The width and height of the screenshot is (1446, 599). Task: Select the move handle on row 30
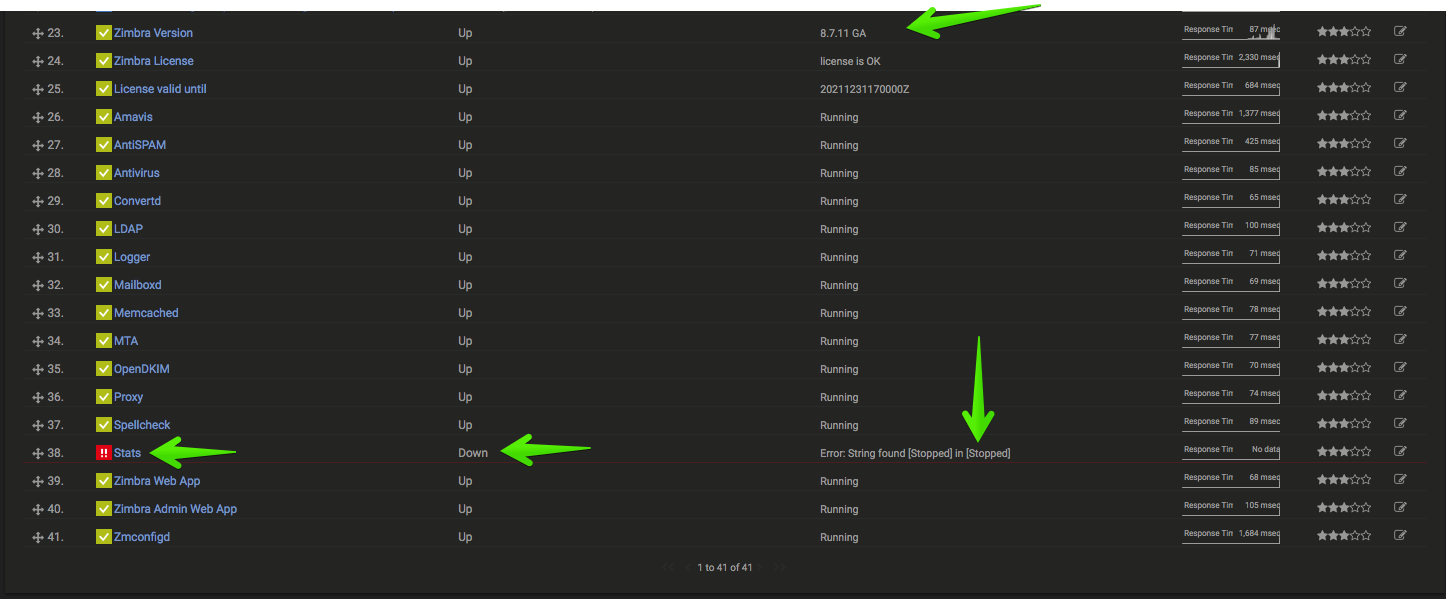(38, 229)
